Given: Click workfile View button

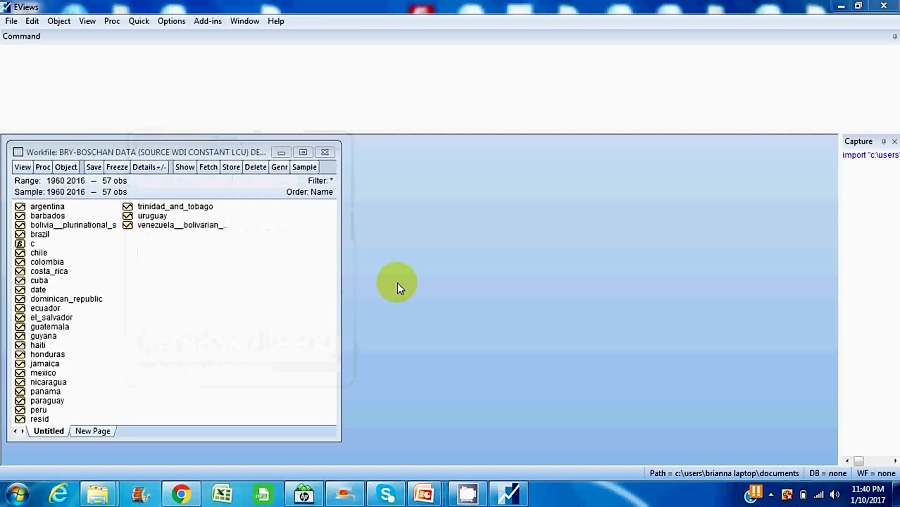Looking at the screenshot, I should click(22, 167).
